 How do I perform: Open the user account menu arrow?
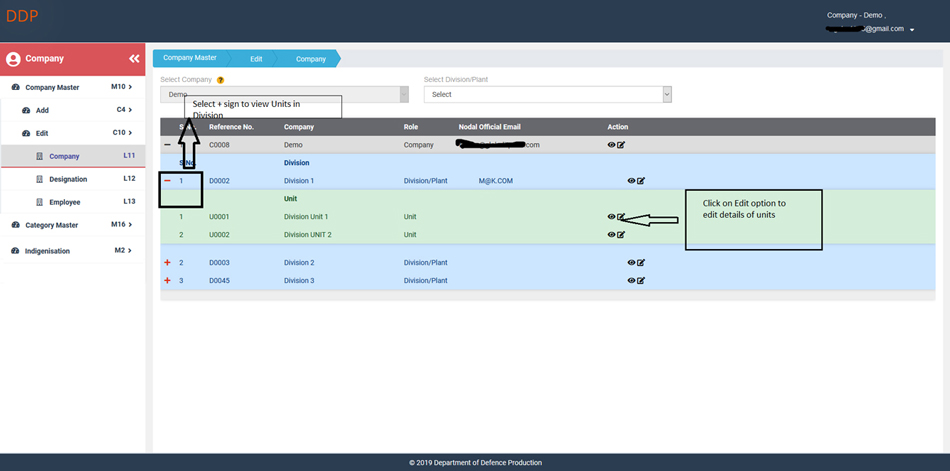(x=912, y=30)
